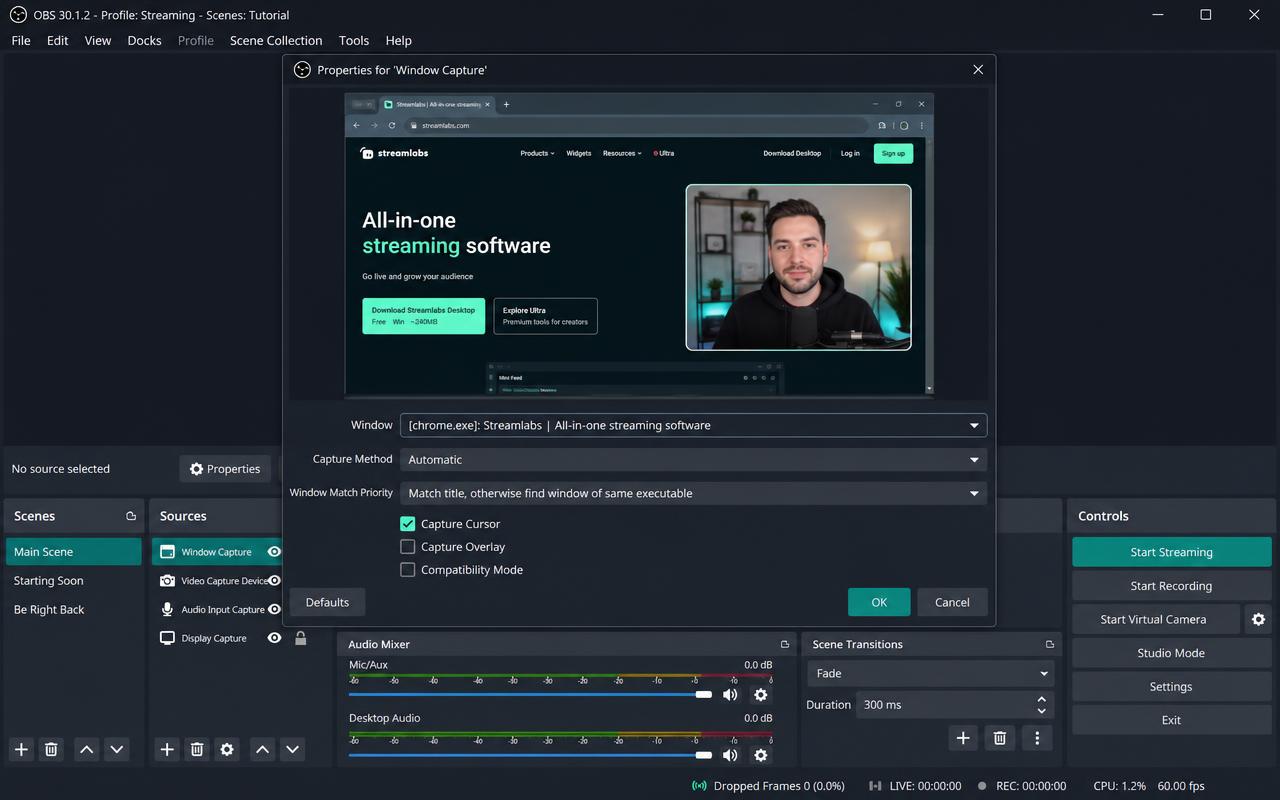Enable Compatibility Mode checkbox

pyautogui.click(x=407, y=570)
